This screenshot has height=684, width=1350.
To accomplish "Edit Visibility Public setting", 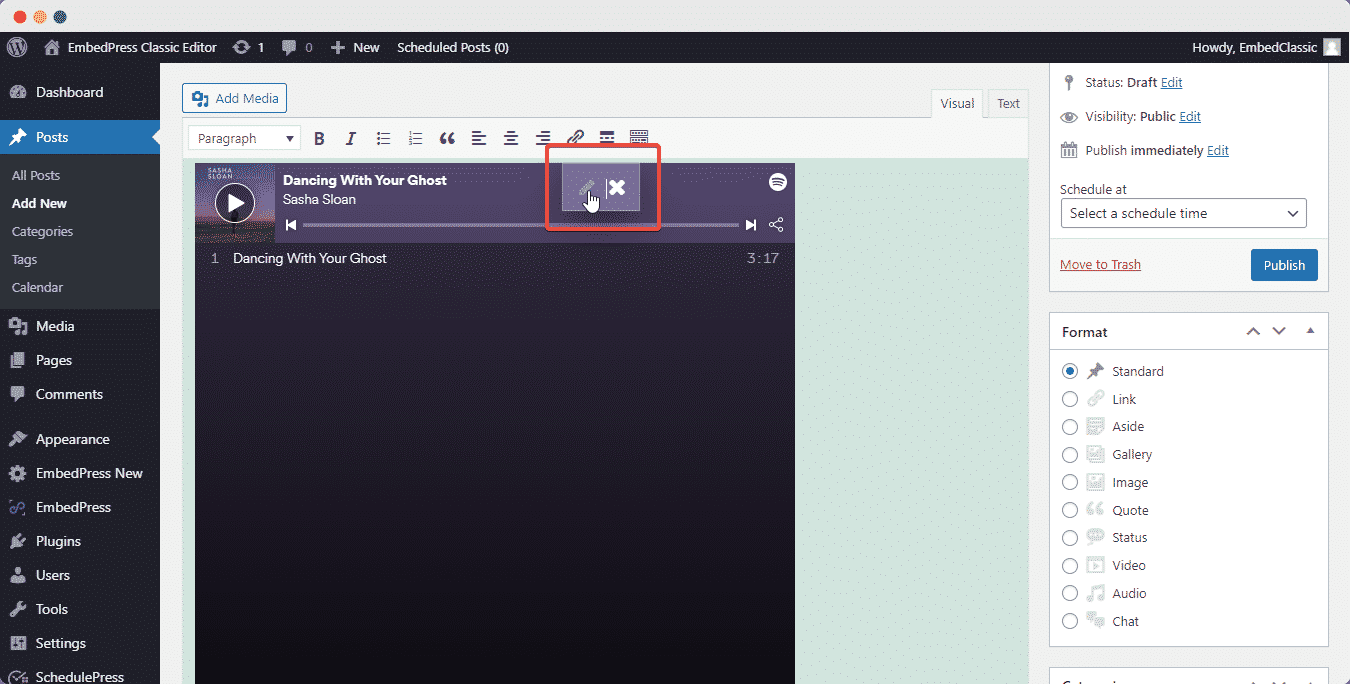I will tap(1190, 117).
